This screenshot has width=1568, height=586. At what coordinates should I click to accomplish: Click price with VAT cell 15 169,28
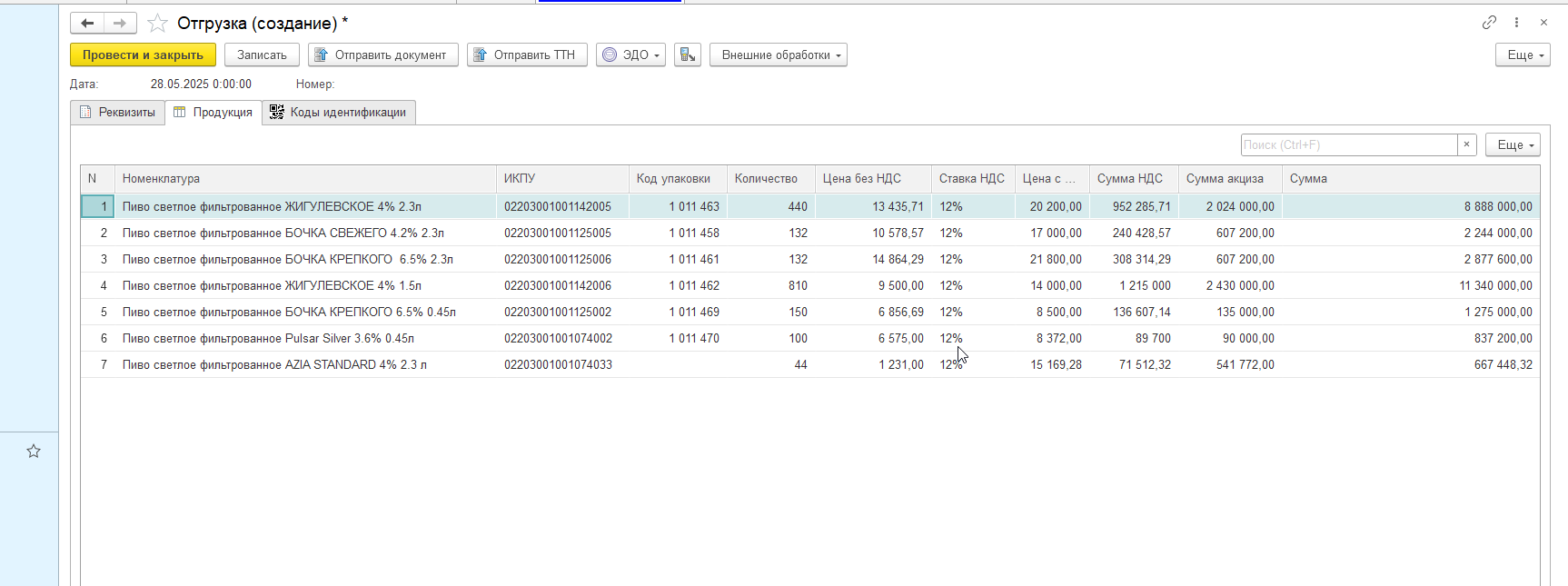pos(1052,364)
